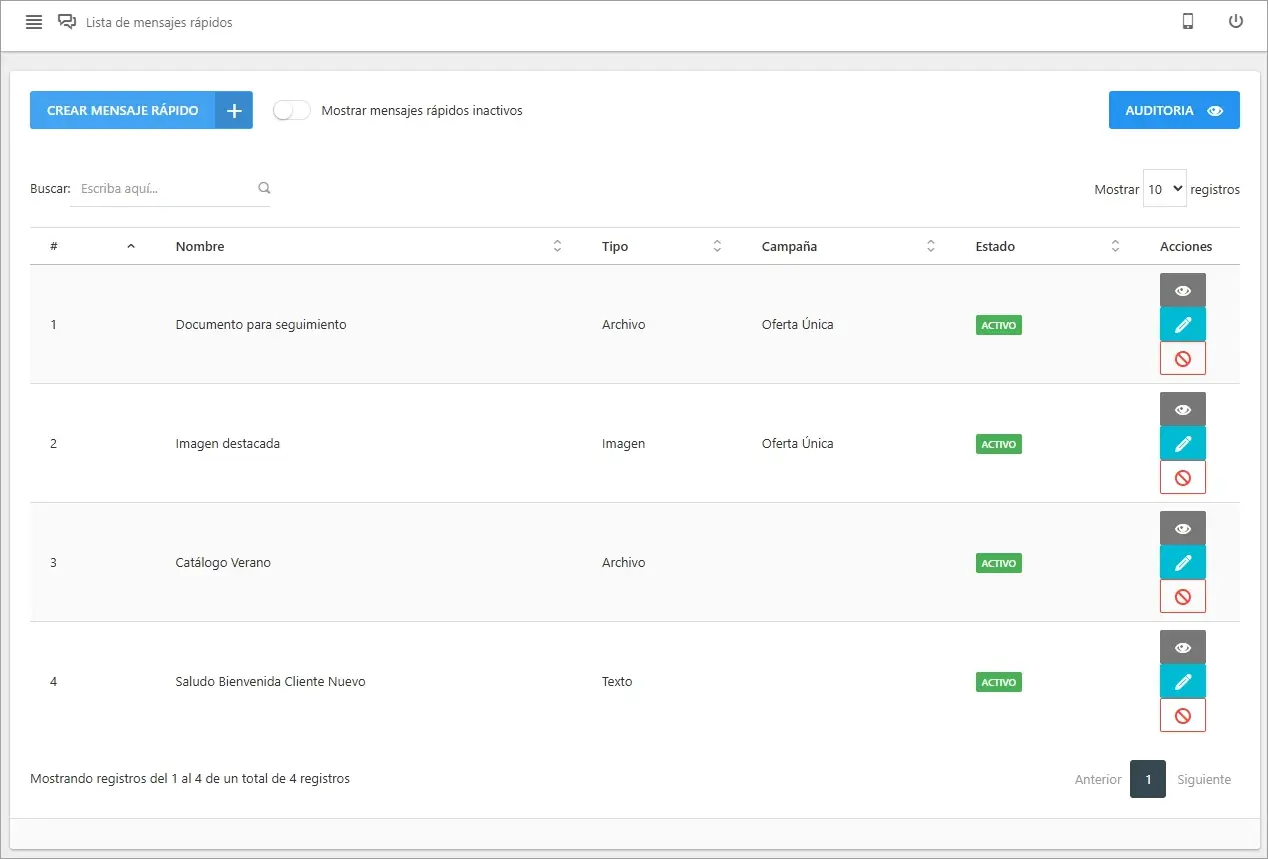Open the Auditoria button
The image size is (1268, 859).
[1173, 111]
